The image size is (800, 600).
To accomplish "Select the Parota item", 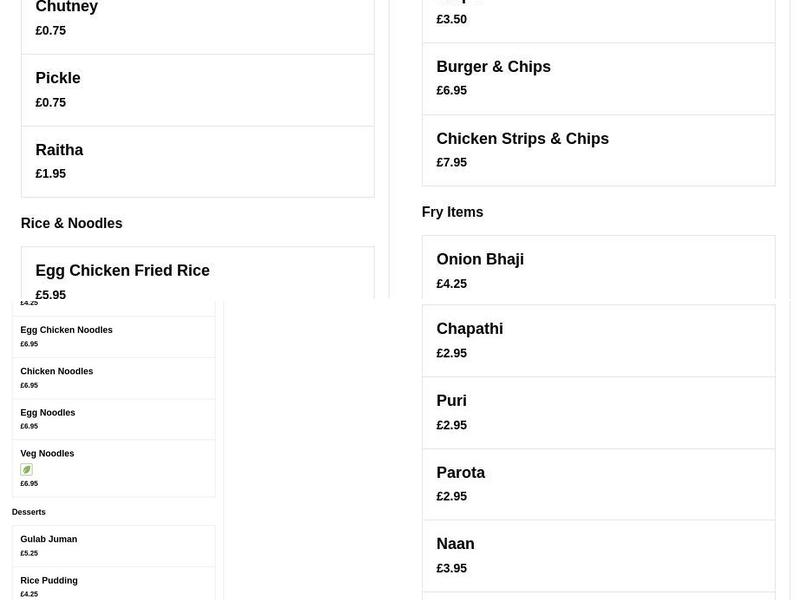I will 597,483.
